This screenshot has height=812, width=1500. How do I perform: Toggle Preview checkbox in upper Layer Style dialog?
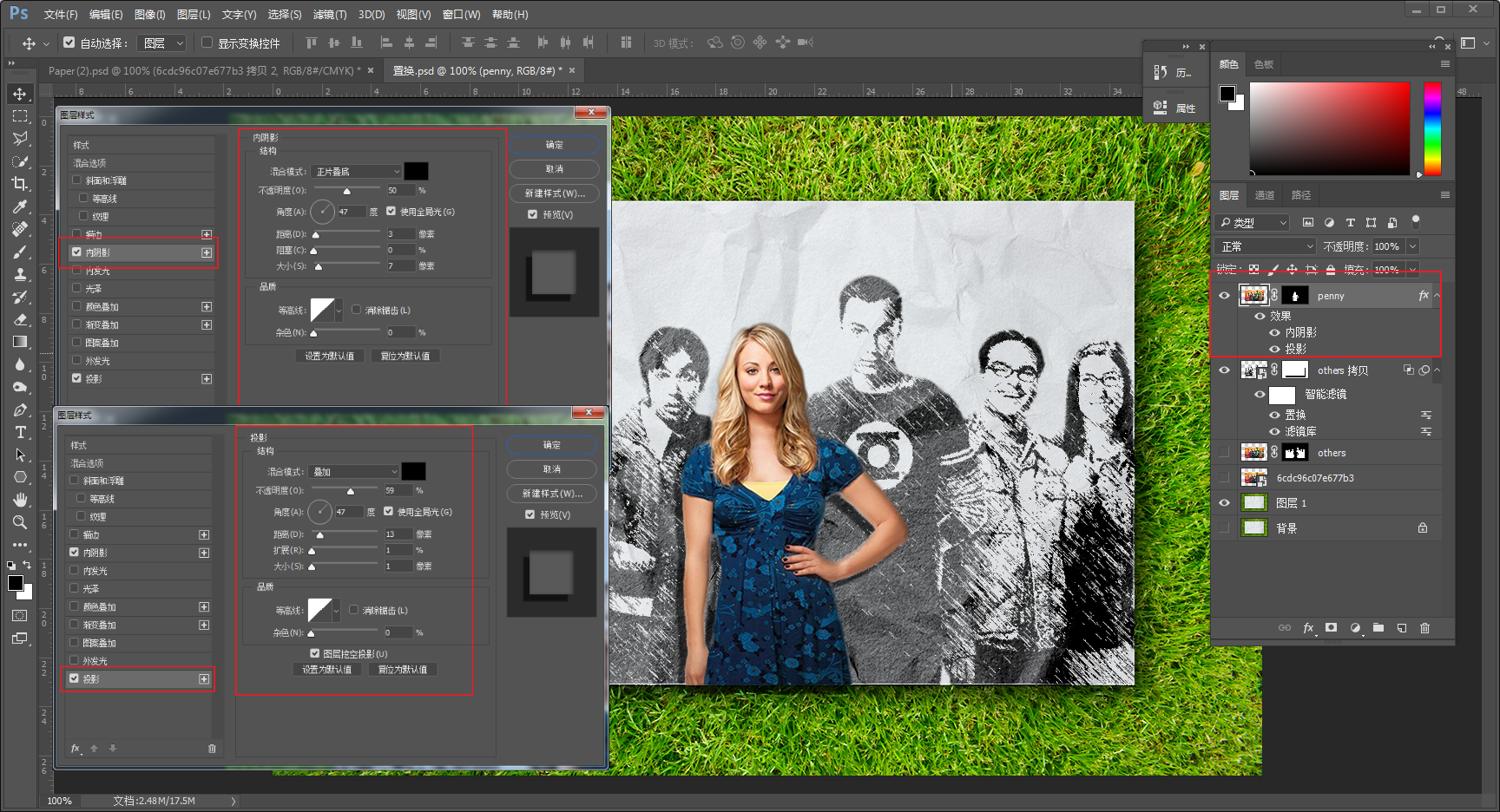click(532, 214)
